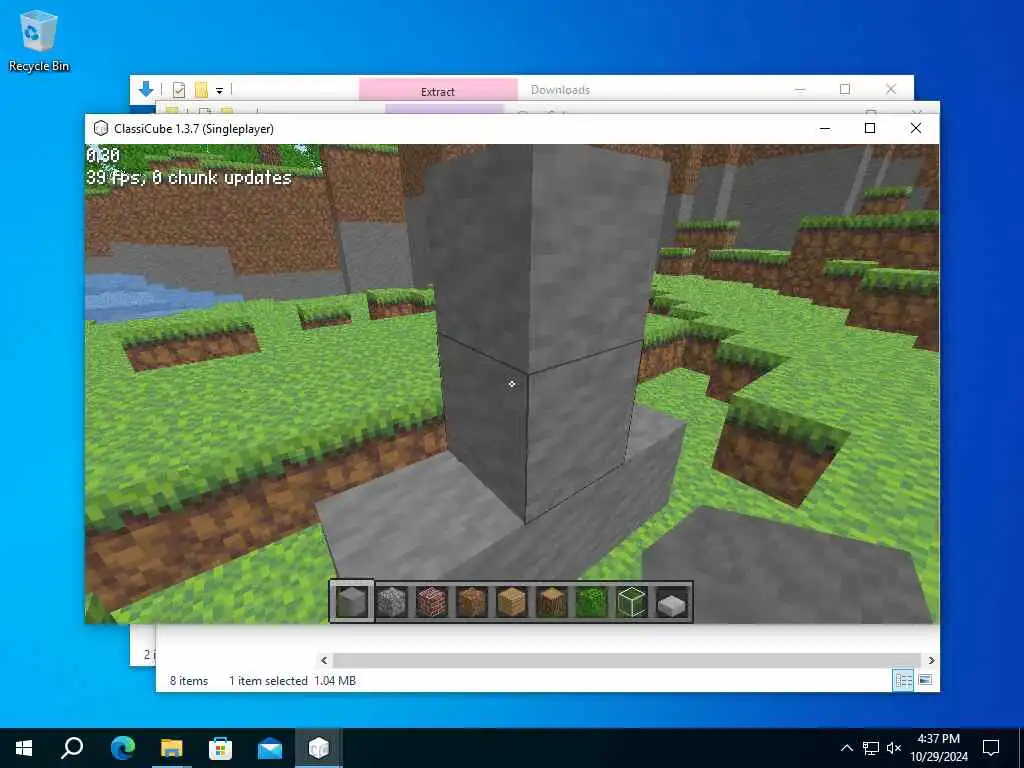Click ClassiCube taskbar button
Screen dimensions: 1024x768
pos(319,748)
